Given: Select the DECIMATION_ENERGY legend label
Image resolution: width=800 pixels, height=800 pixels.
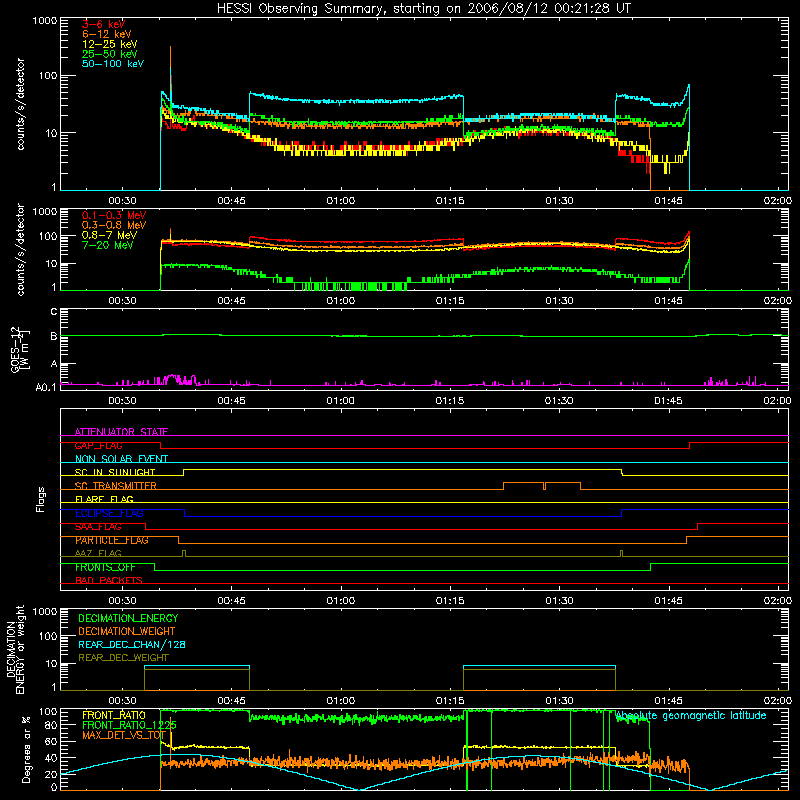Looking at the screenshot, I should [128, 618].
